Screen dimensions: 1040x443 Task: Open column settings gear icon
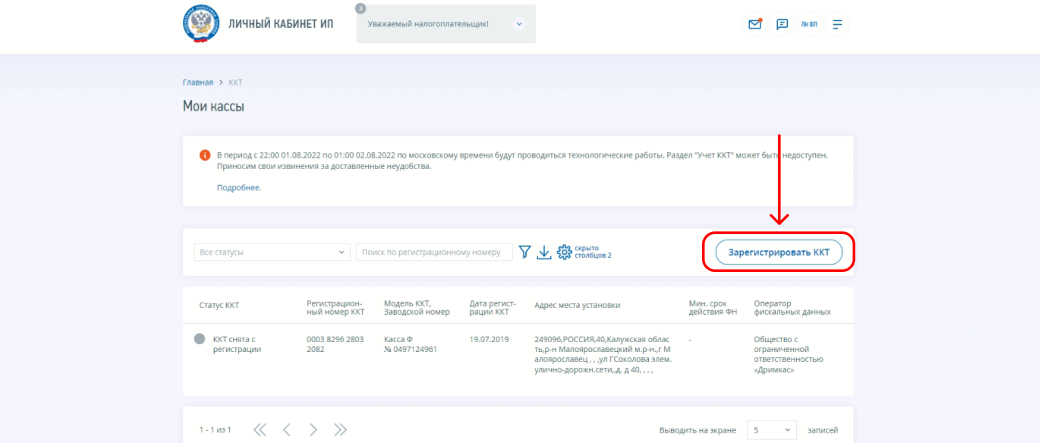click(564, 253)
